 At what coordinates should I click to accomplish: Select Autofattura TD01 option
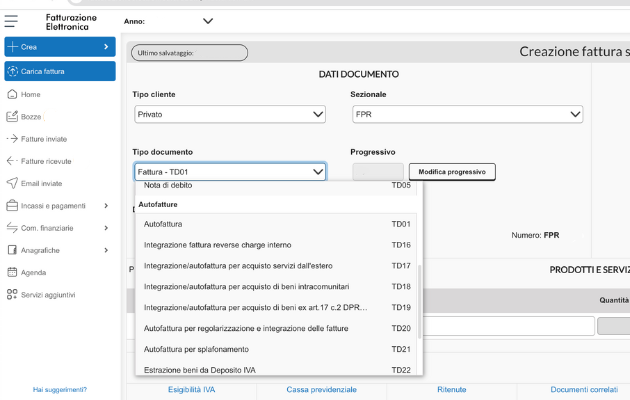(278, 223)
